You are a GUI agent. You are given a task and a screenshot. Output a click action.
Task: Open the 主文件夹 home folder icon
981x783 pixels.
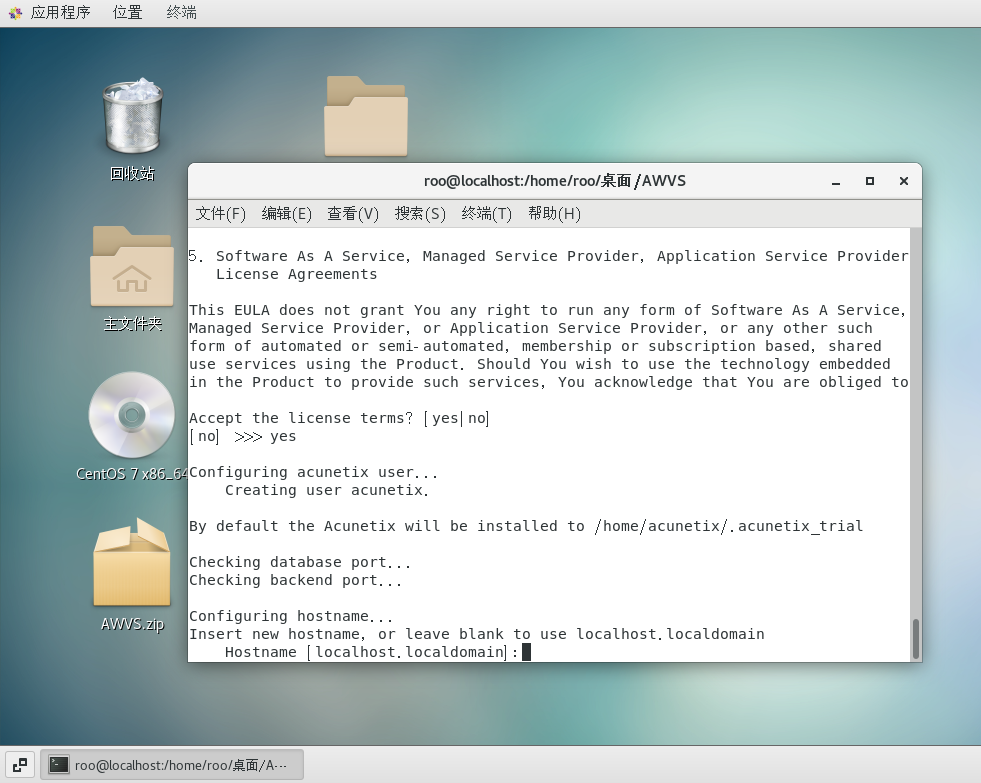(132, 266)
